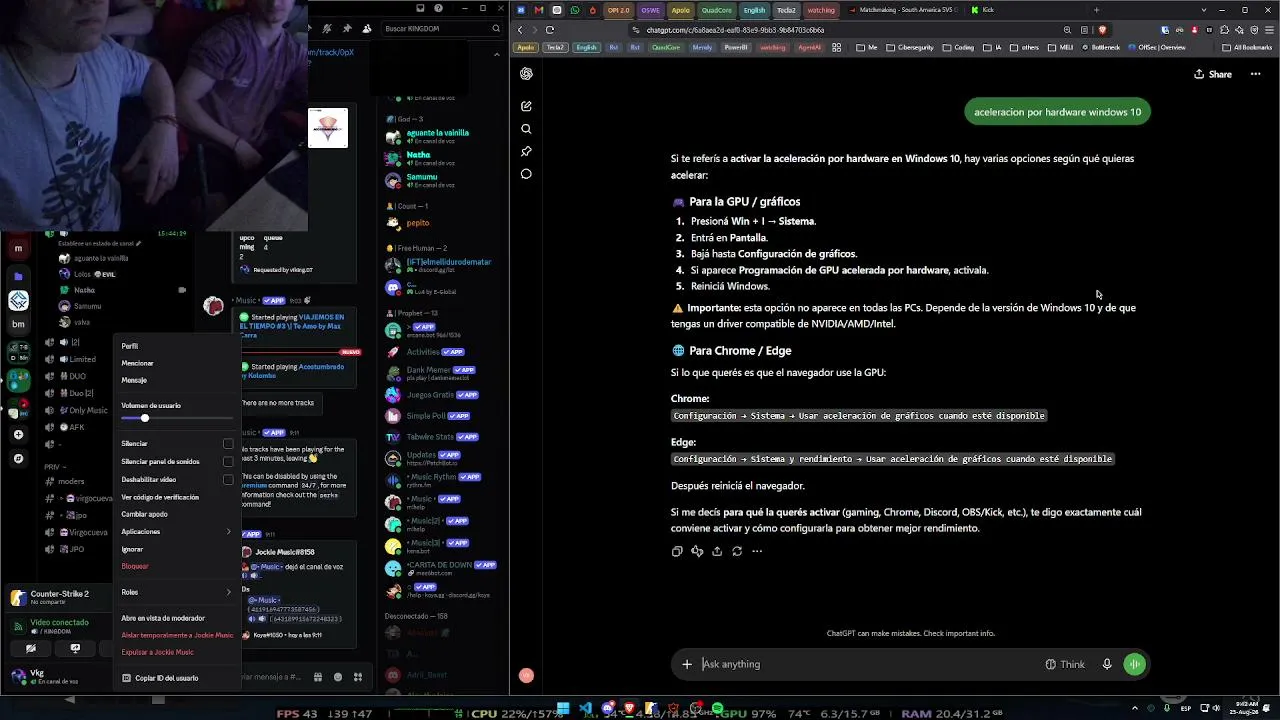1280x720 pixels.
Task: Open the Windows Start menu
Action: 563,710
